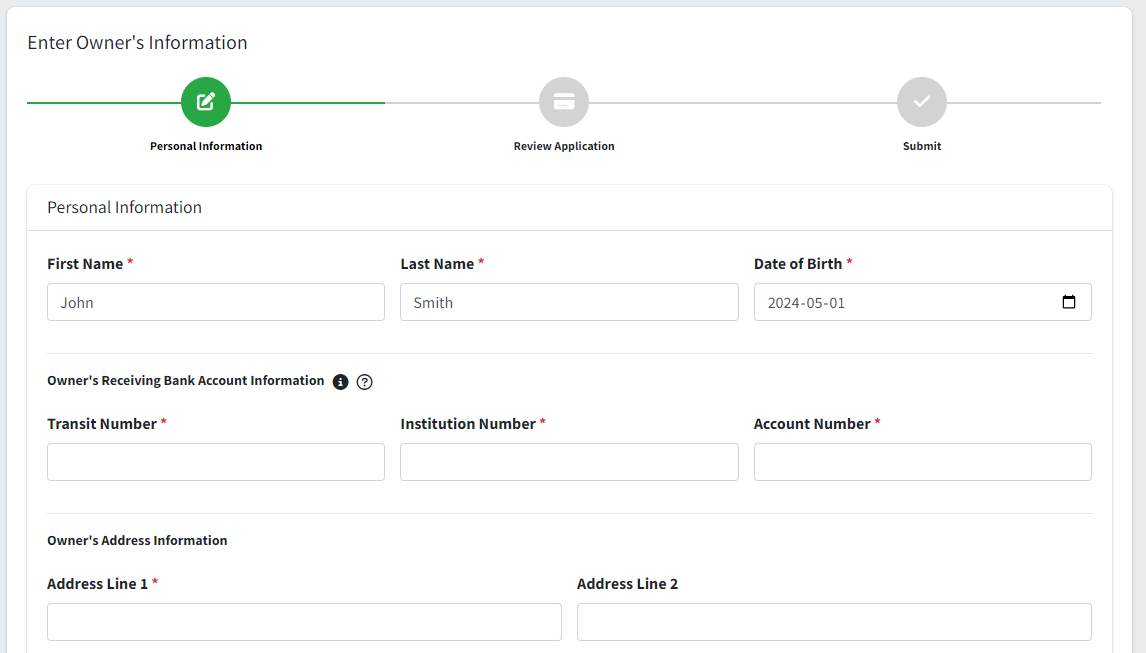Image resolution: width=1146 pixels, height=653 pixels.
Task: Click into Address Line 2 field
Action: tap(834, 622)
